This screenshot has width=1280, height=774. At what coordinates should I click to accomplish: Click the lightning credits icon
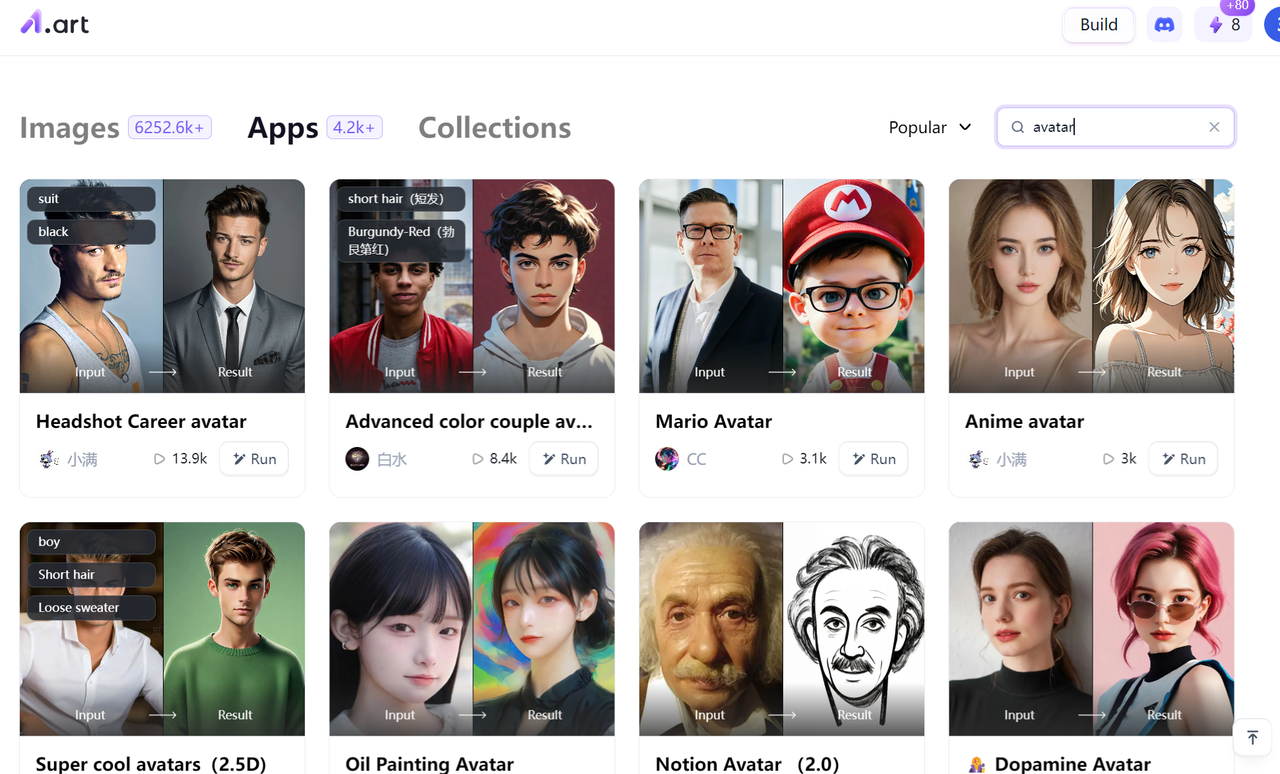[1216, 25]
